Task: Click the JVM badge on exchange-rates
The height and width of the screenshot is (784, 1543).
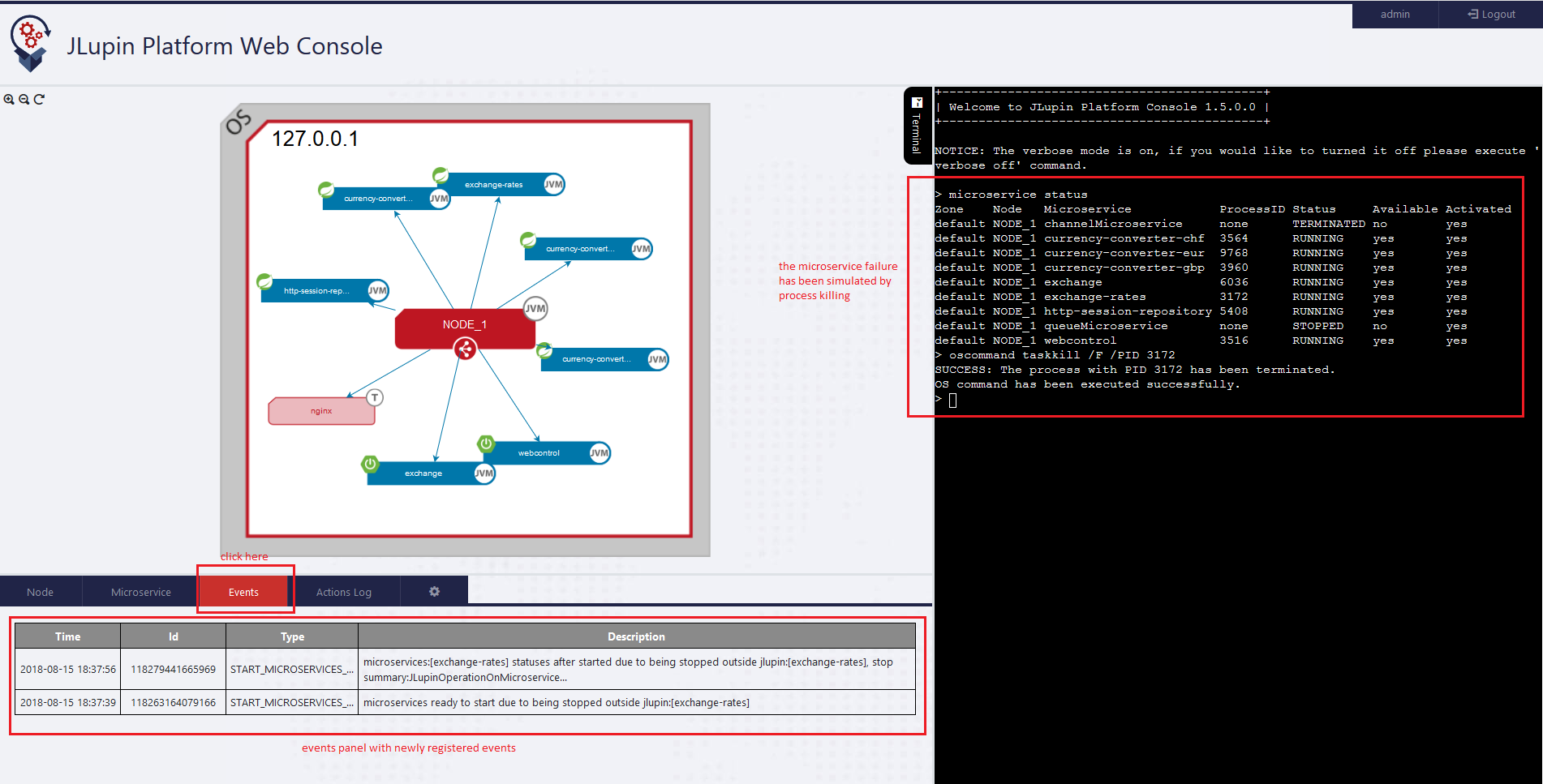Action: pos(553,184)
